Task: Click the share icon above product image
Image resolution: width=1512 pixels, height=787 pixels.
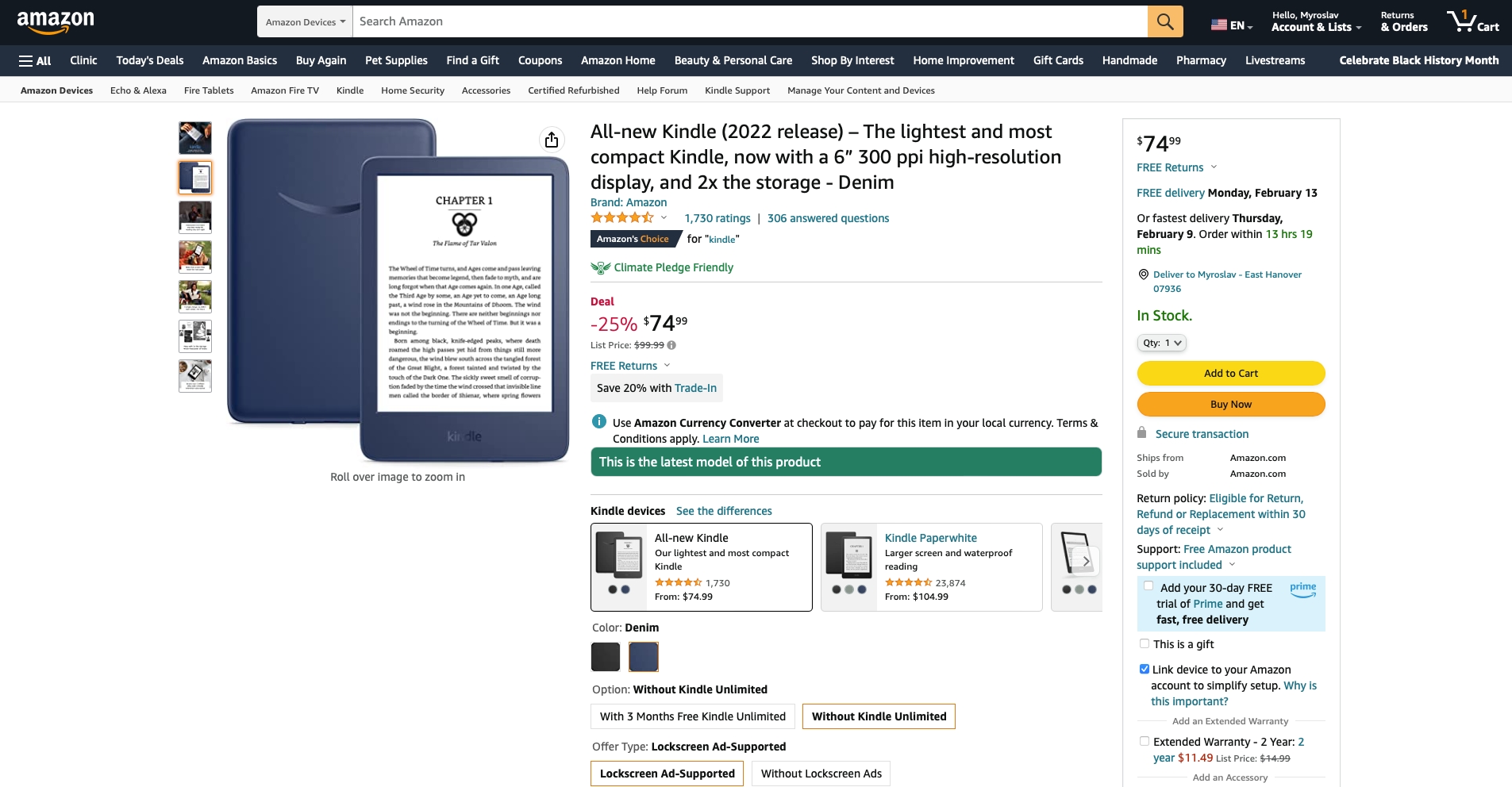Action: tap(552, 140)
